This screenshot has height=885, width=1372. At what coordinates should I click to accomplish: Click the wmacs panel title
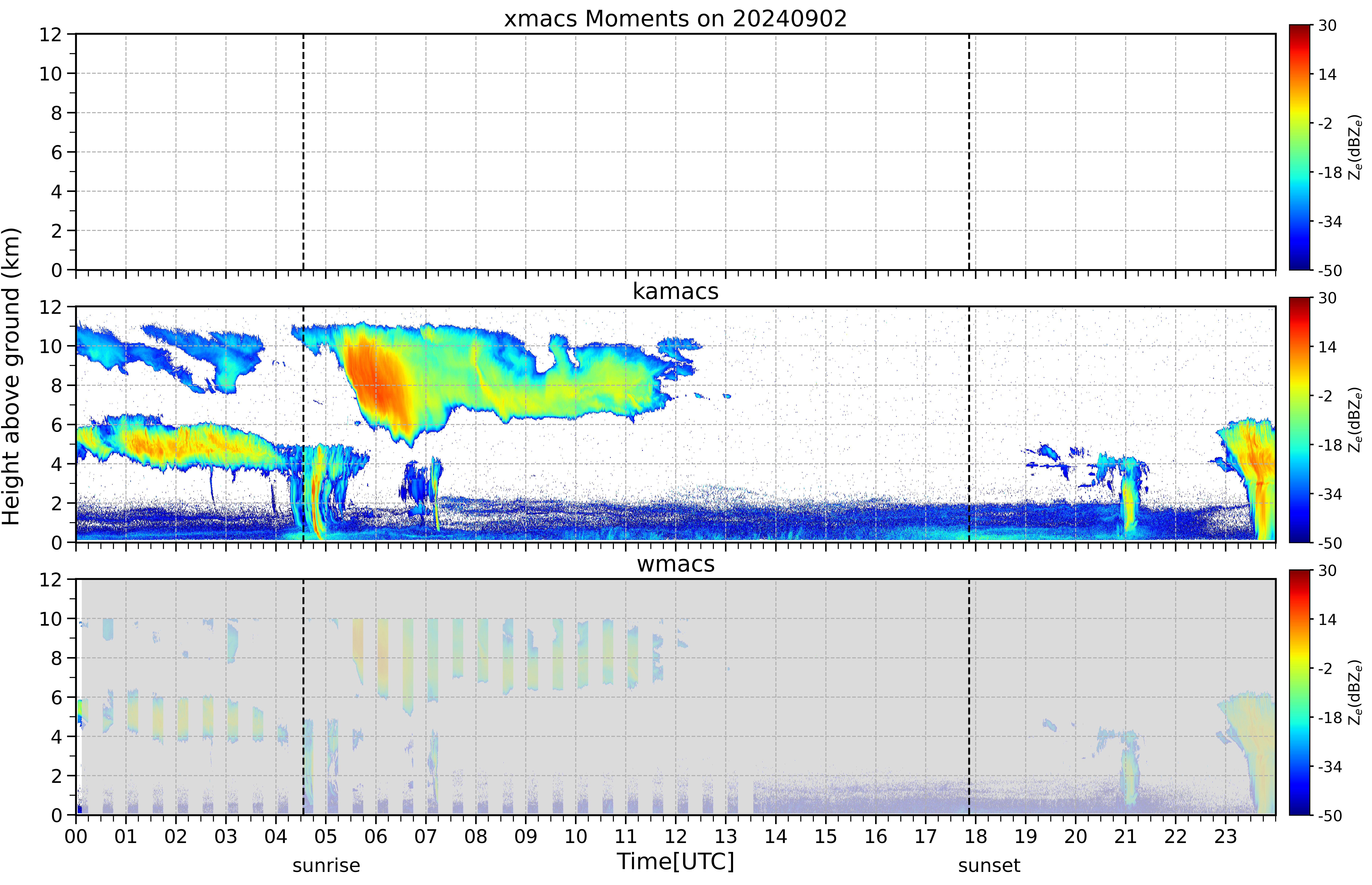[x=675, y=564]
